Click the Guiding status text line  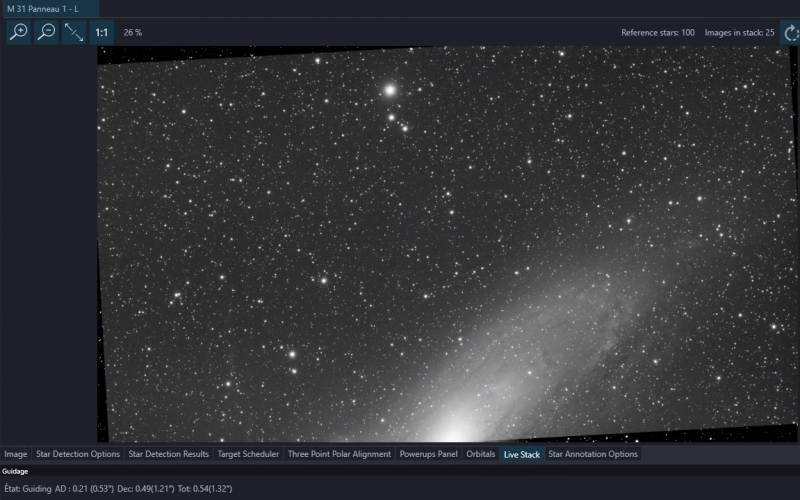(x=118, y=489)
